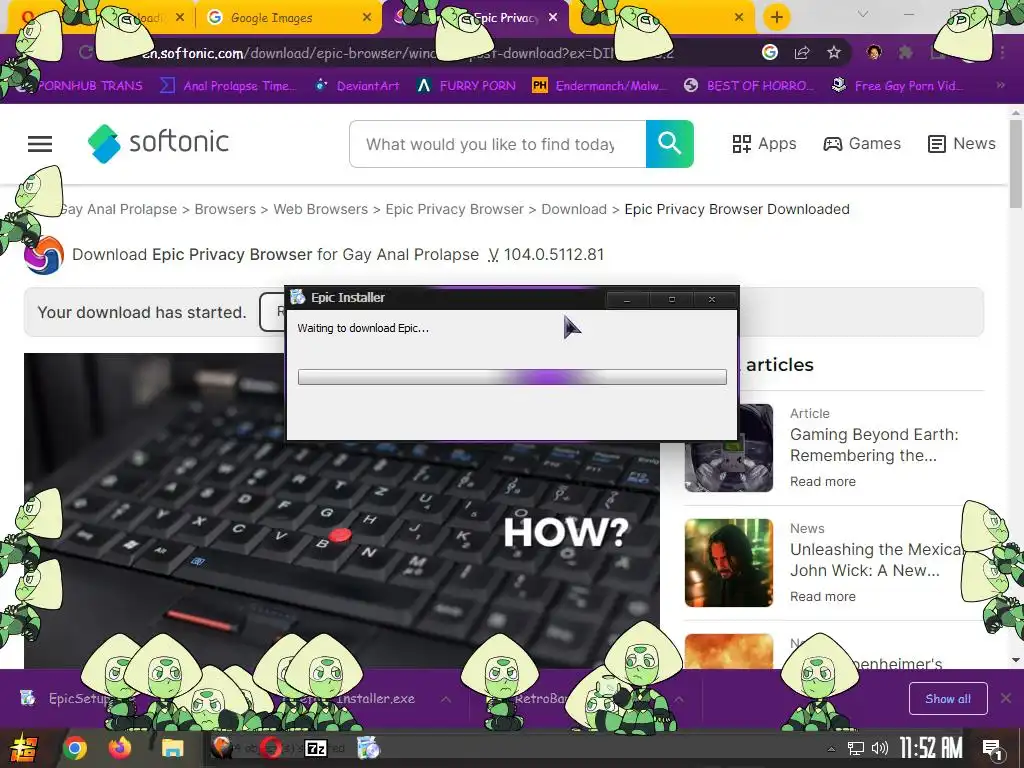
Task: Launch Firefox from the taskbar
Action: click(120, 748)
